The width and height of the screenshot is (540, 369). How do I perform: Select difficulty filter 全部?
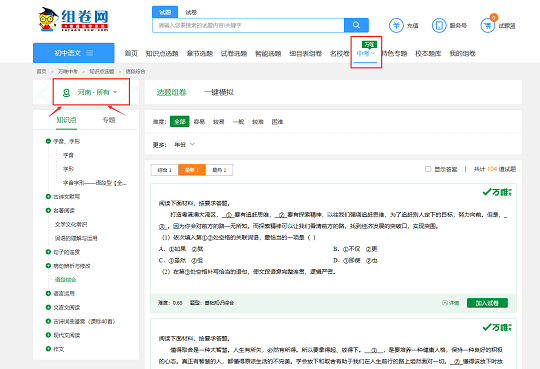pos(180,122)
